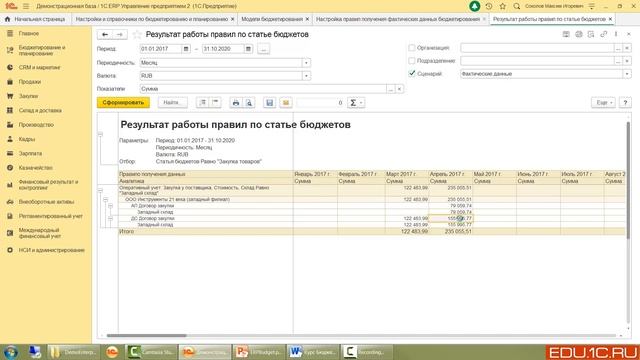Click the search magnifier in title bar
Viewport: 640px width, 360px height.
(x=517, y=6)
